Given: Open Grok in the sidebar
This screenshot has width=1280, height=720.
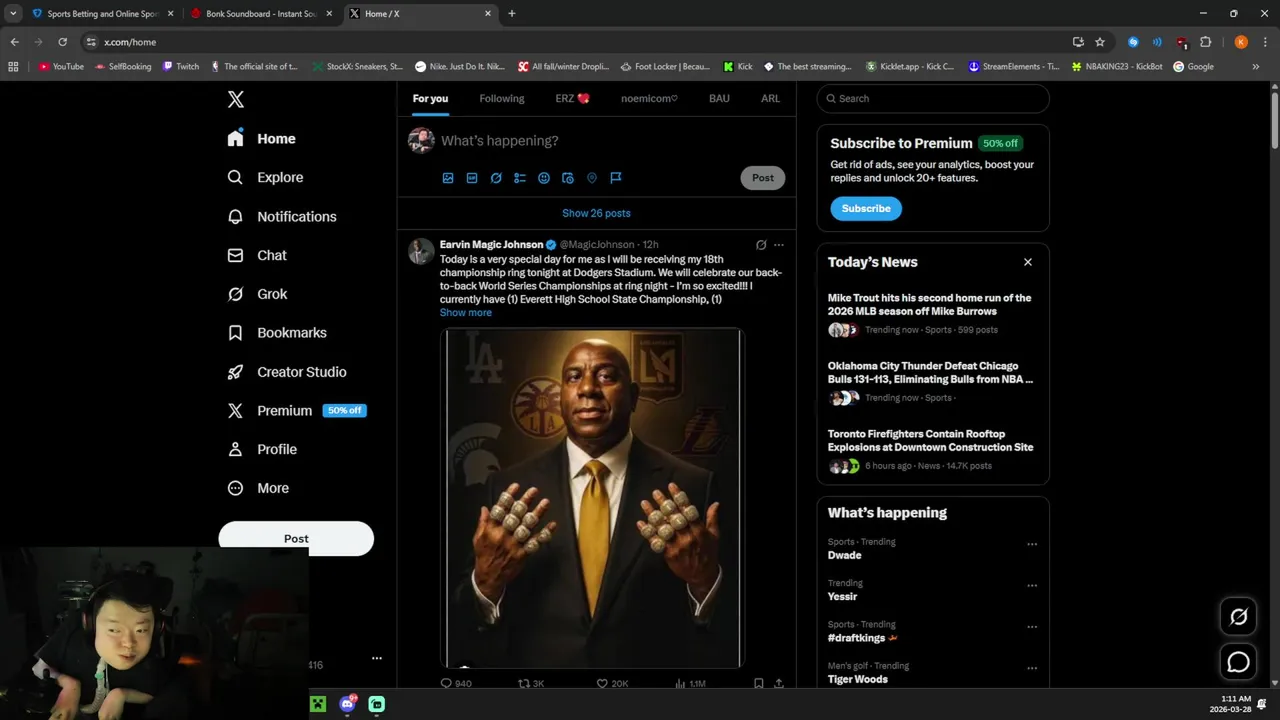Looking at the screenshot, I should (257, 294).
